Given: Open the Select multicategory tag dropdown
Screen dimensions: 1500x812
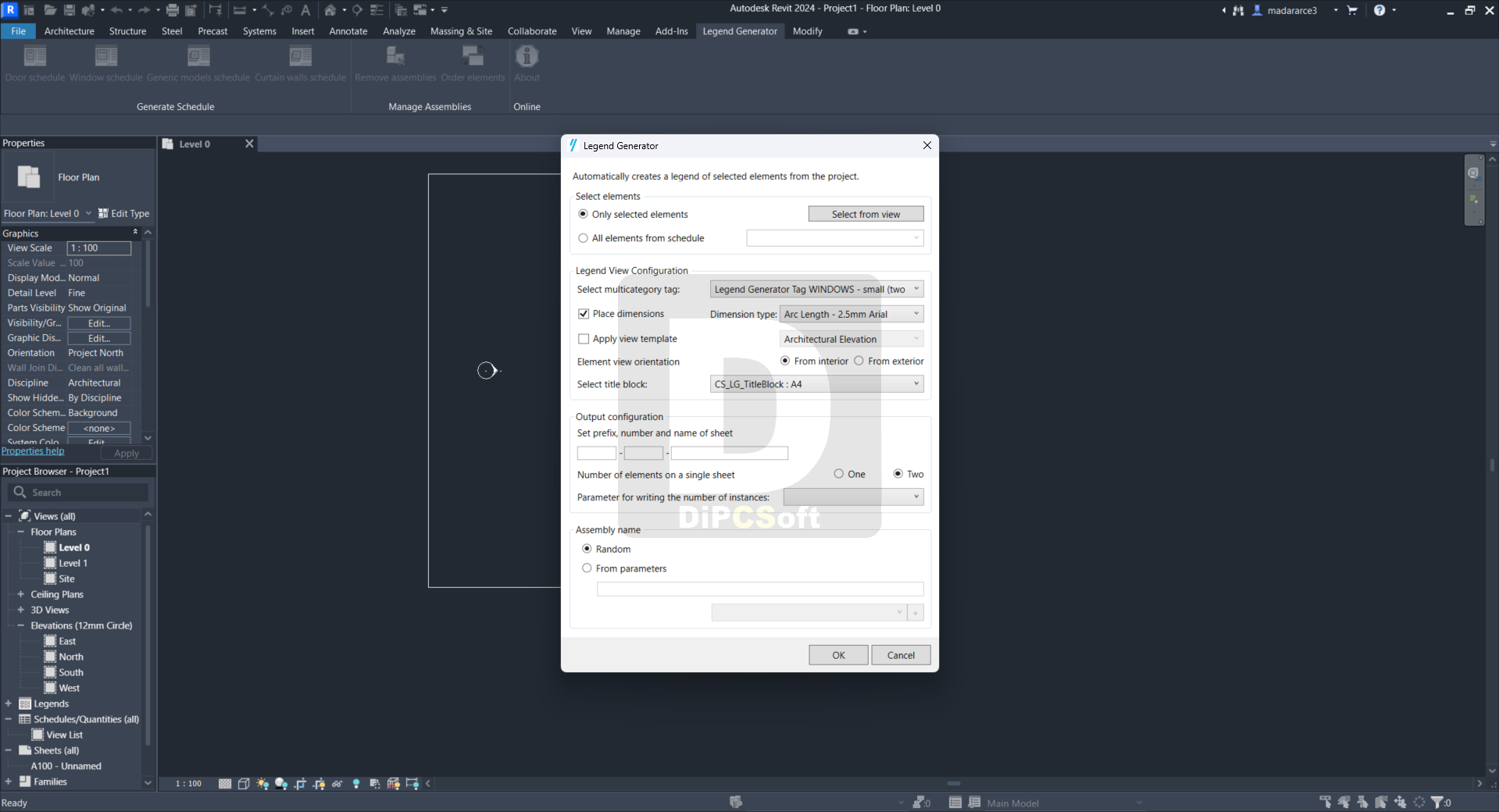Looking at the screenshot, I should [x=816, y=289].
